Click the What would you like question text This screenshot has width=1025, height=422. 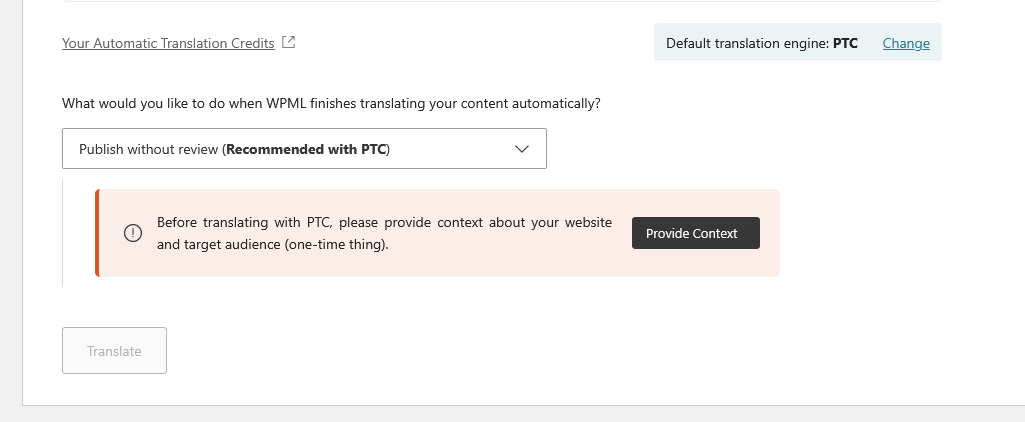(331, 103)
